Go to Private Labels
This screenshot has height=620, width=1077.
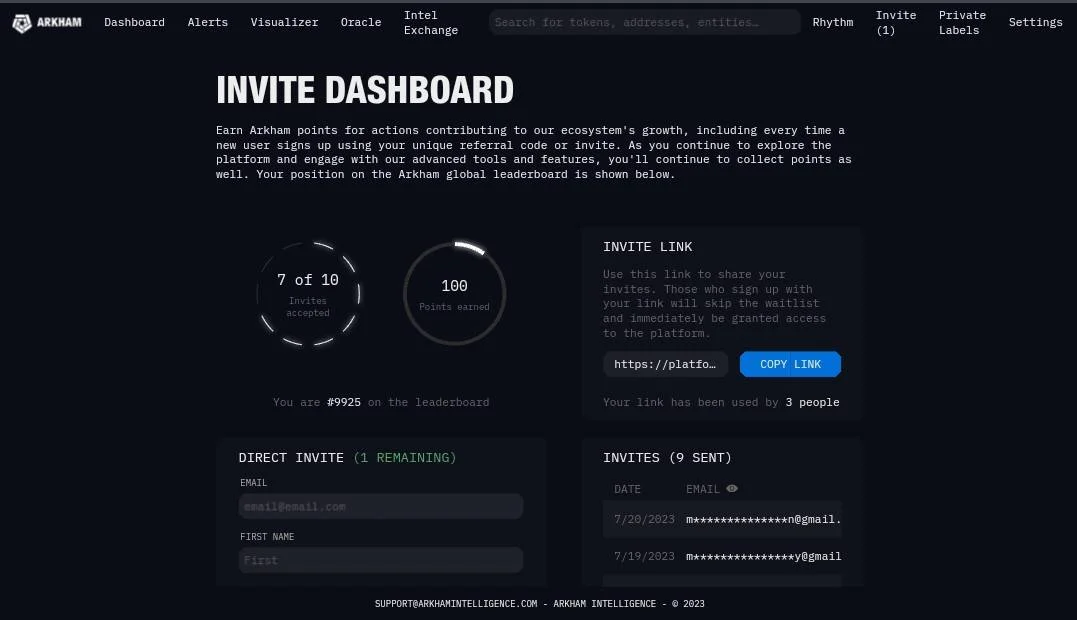[962, 23]
